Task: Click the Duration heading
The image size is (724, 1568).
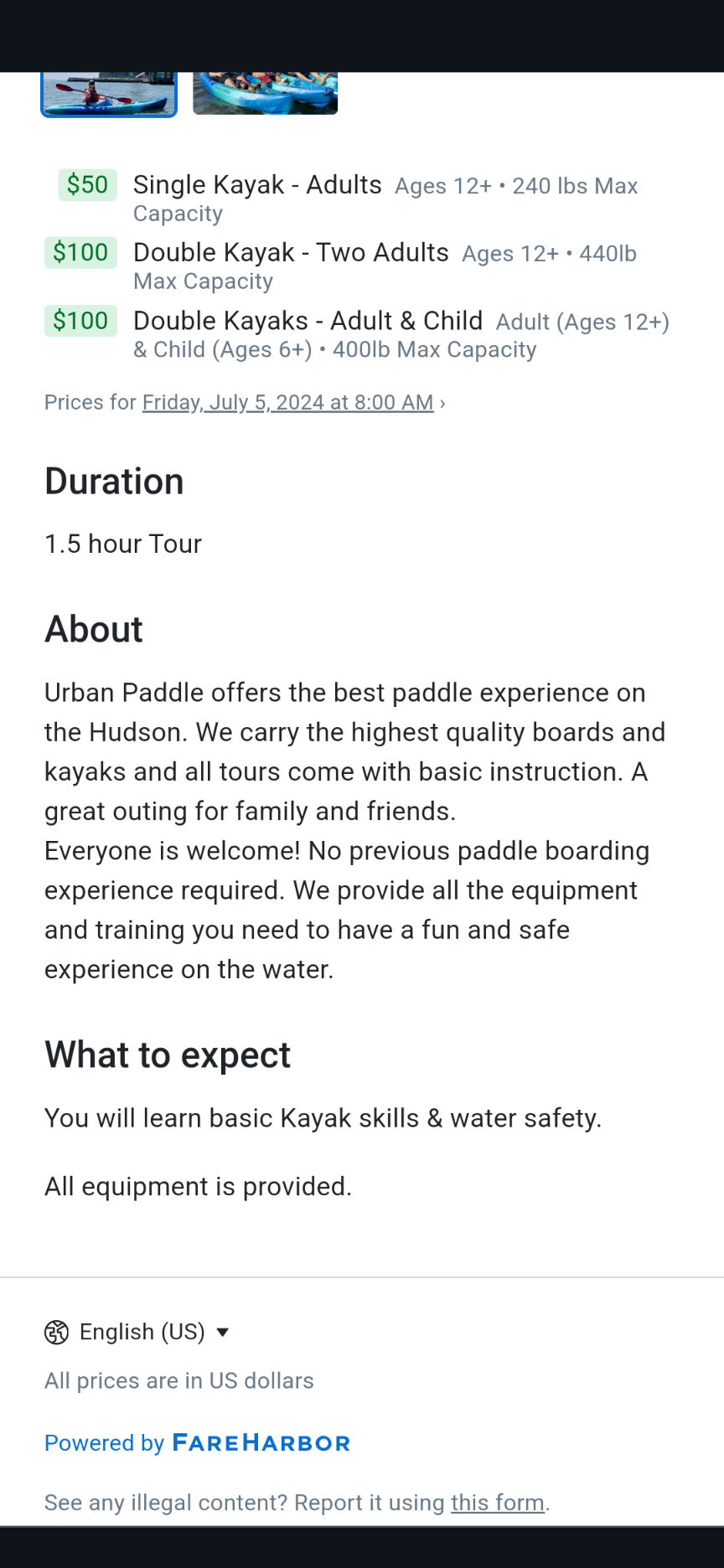Action: pyautogui.click(x=114, y=482)
